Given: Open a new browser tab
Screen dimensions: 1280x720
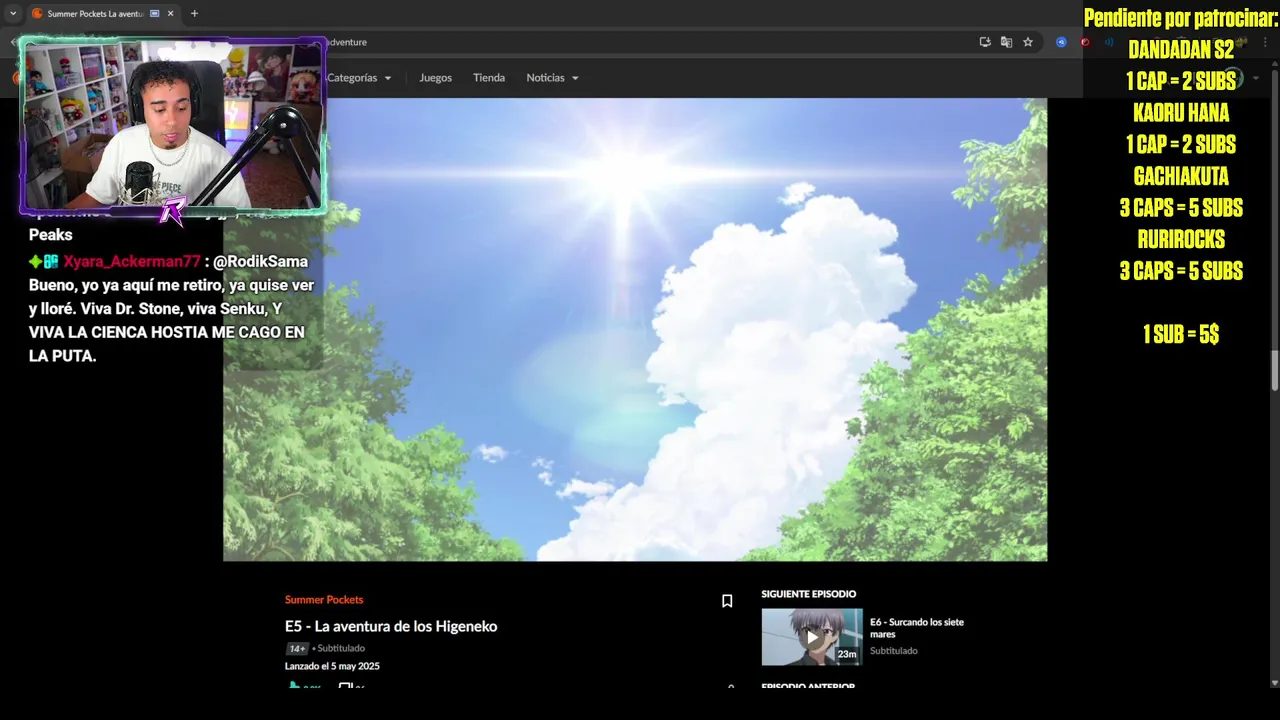Looking at the screenshot, I should [194, 13].
